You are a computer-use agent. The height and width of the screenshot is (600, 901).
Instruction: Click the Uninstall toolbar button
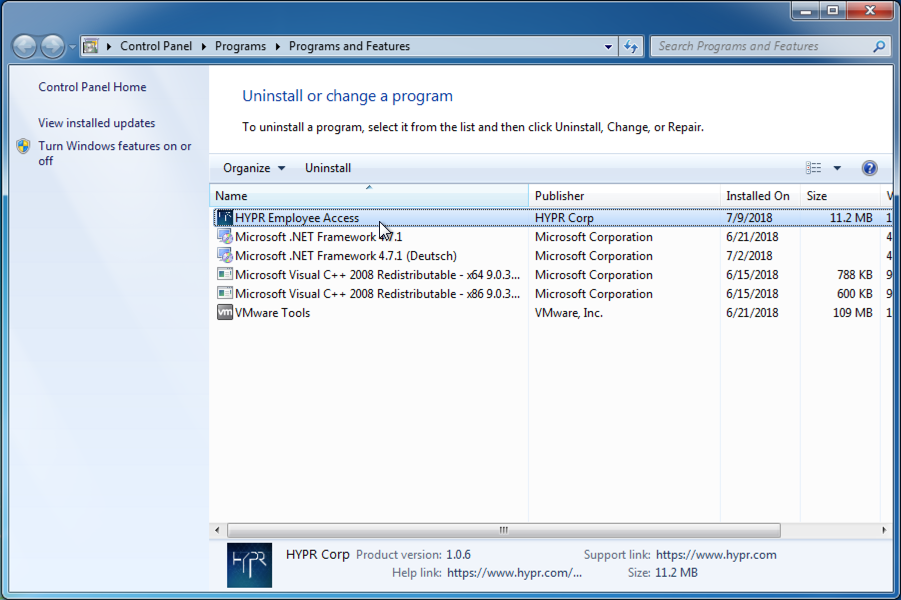pyautogui.click(x=328, y=168)
